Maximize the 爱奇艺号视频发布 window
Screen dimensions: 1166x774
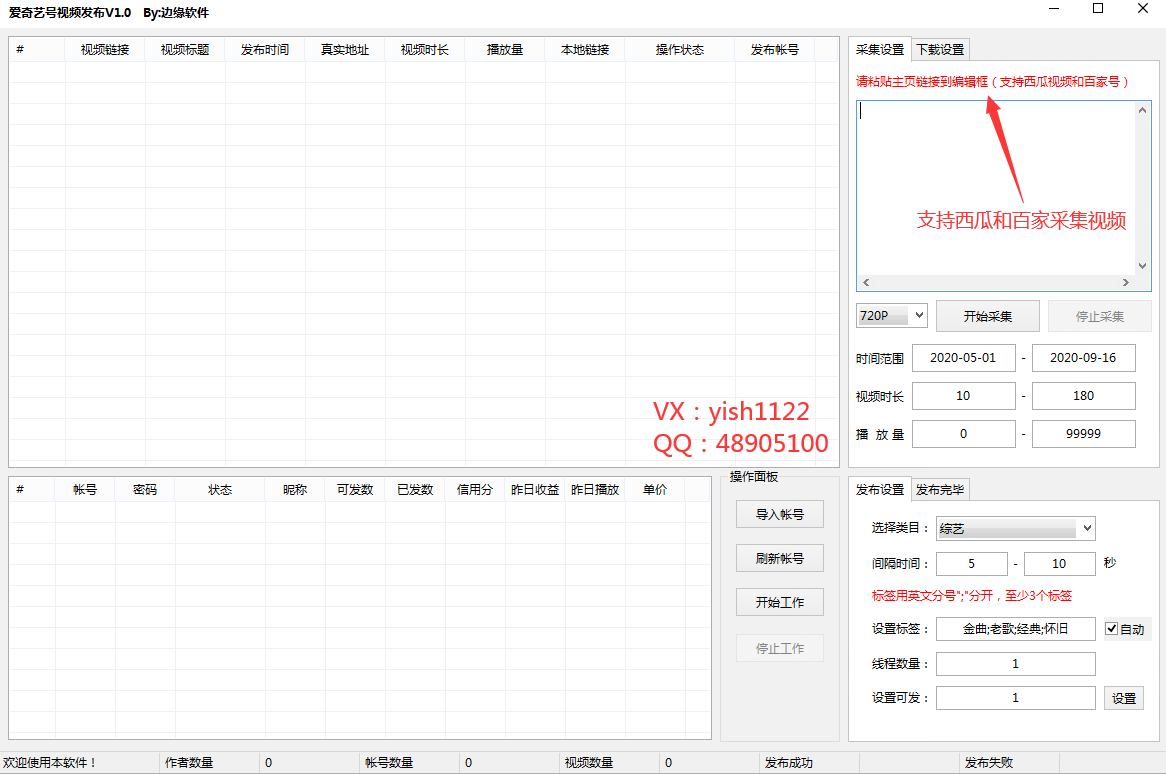coord(1098,9)
